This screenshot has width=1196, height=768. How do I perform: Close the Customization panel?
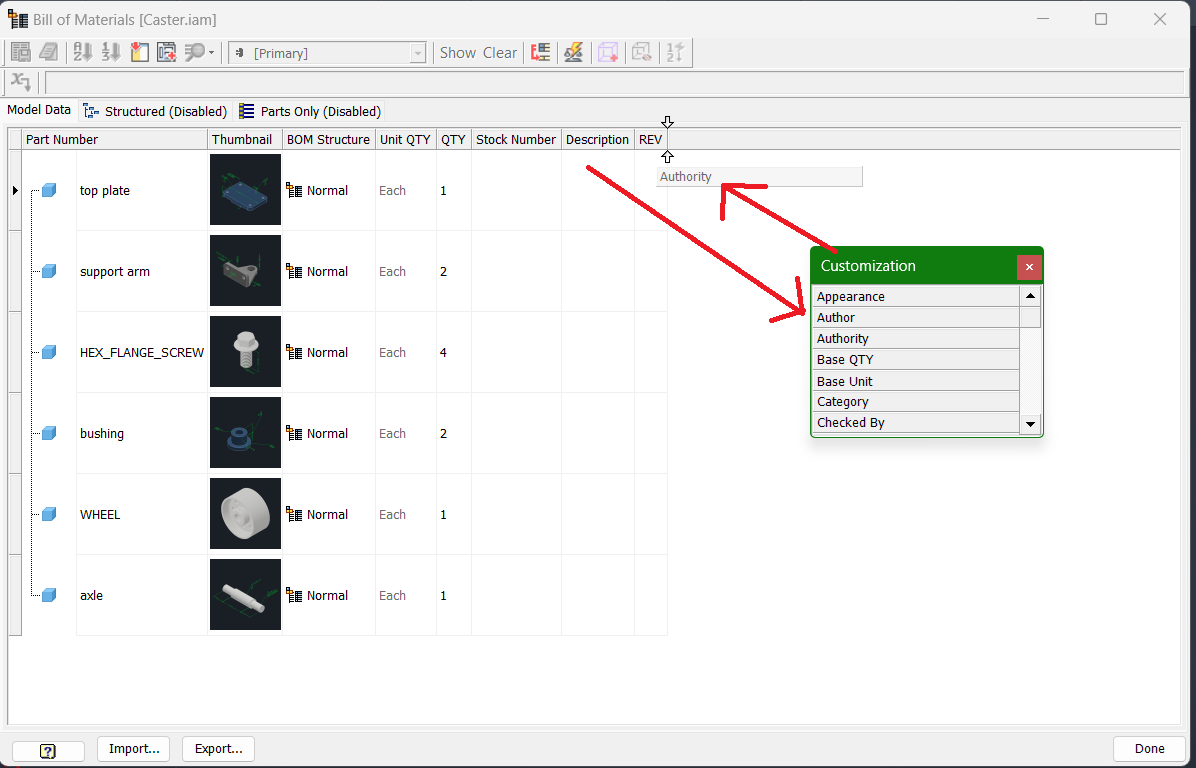[x=1029, y=267]
